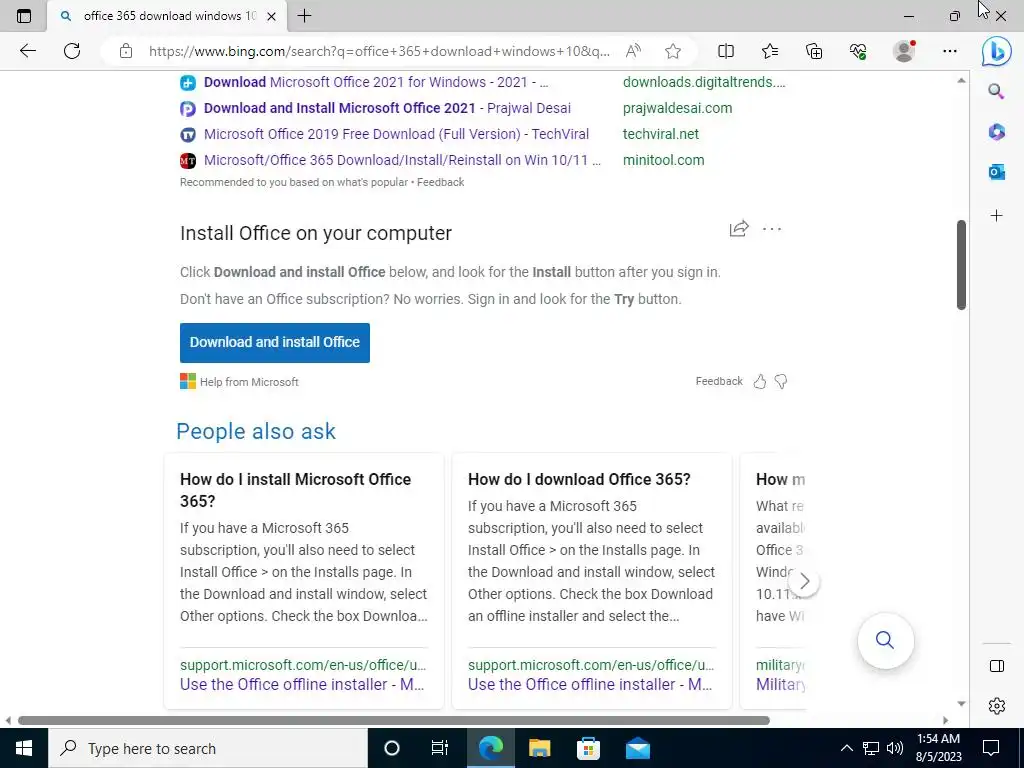Share the Install Office answer
The width and height of the screenshot is (1024, 768).
coord(739,229)
